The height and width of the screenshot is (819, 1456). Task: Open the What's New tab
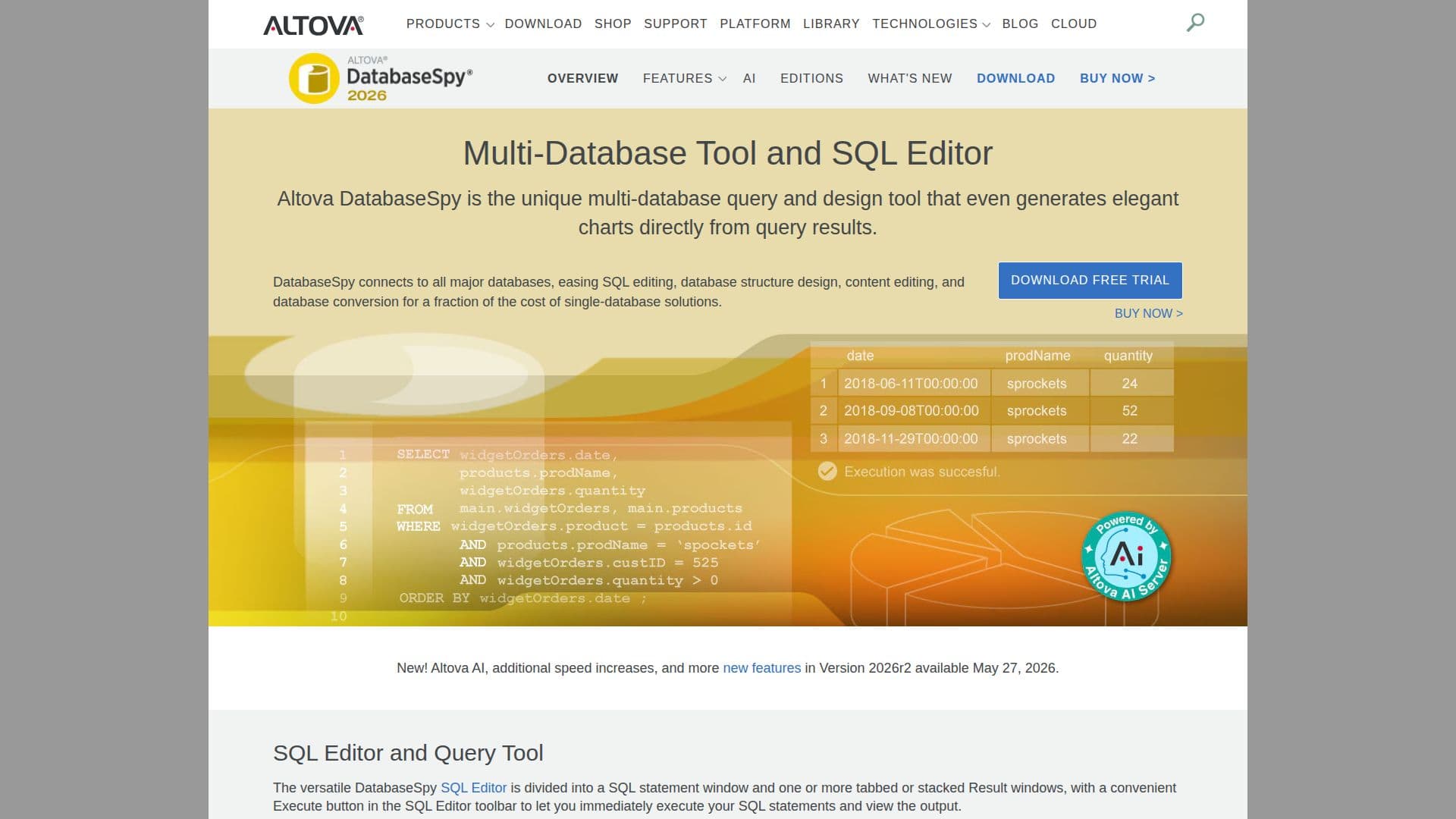coord(909,79)
